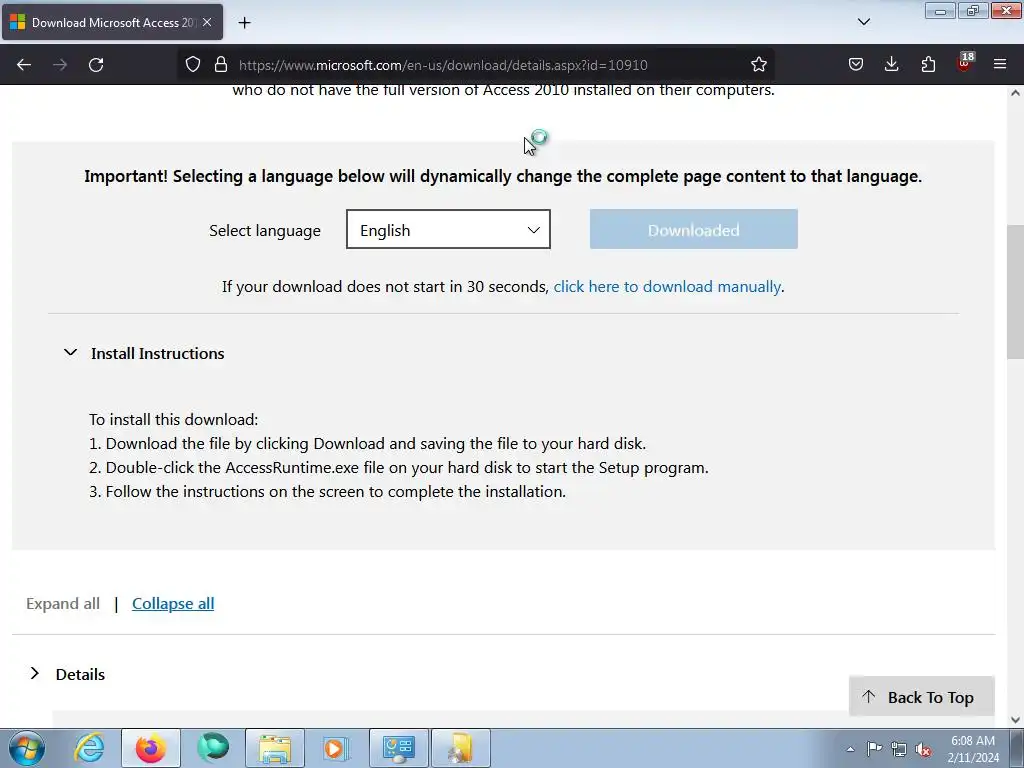1024x768 pixels.
Task: Open Action Center flag icon
Action: (874, 749)
